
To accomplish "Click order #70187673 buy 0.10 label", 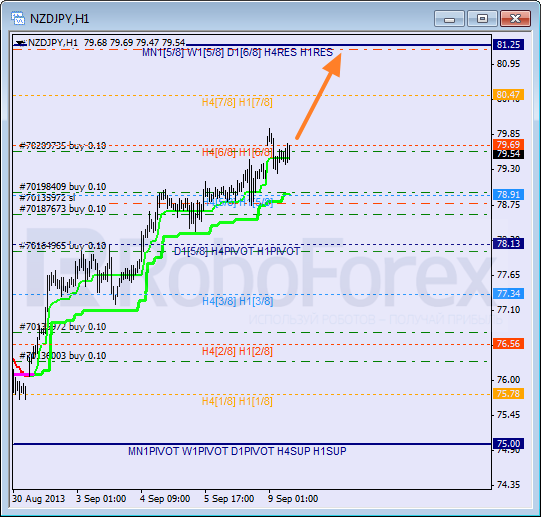I will coord(63,209).
